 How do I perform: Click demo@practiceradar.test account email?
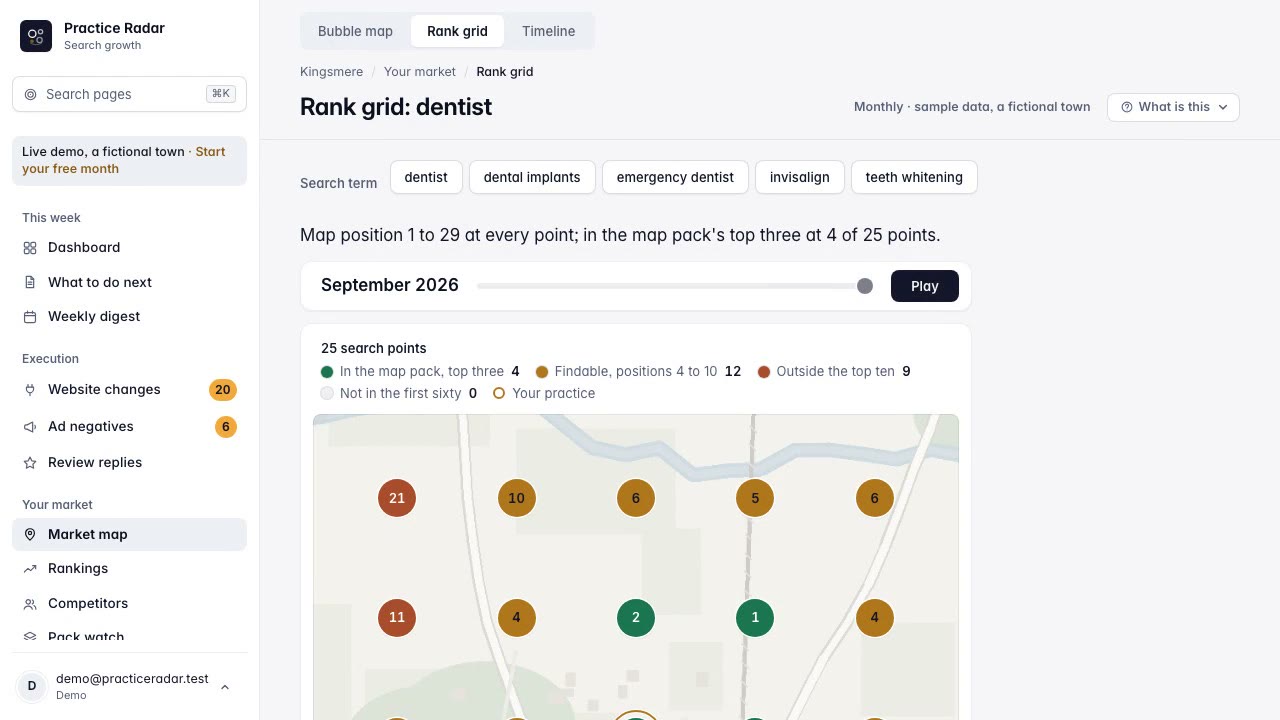coord(132,679)
